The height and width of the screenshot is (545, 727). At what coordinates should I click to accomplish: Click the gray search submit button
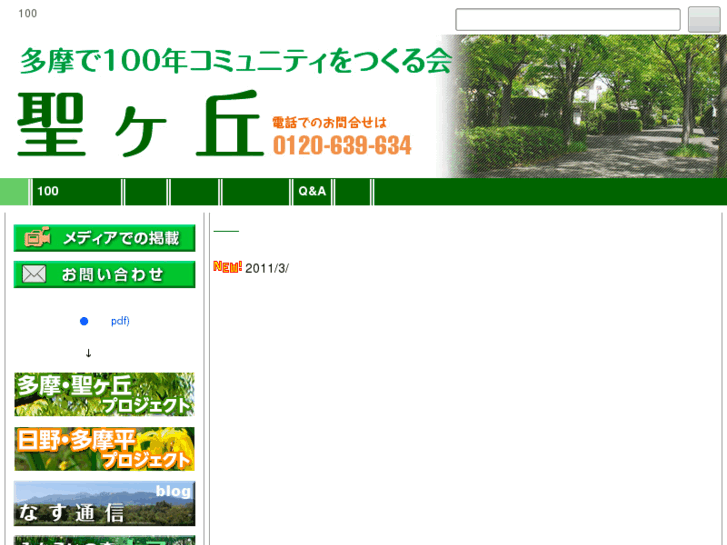(x=703, y=19)
